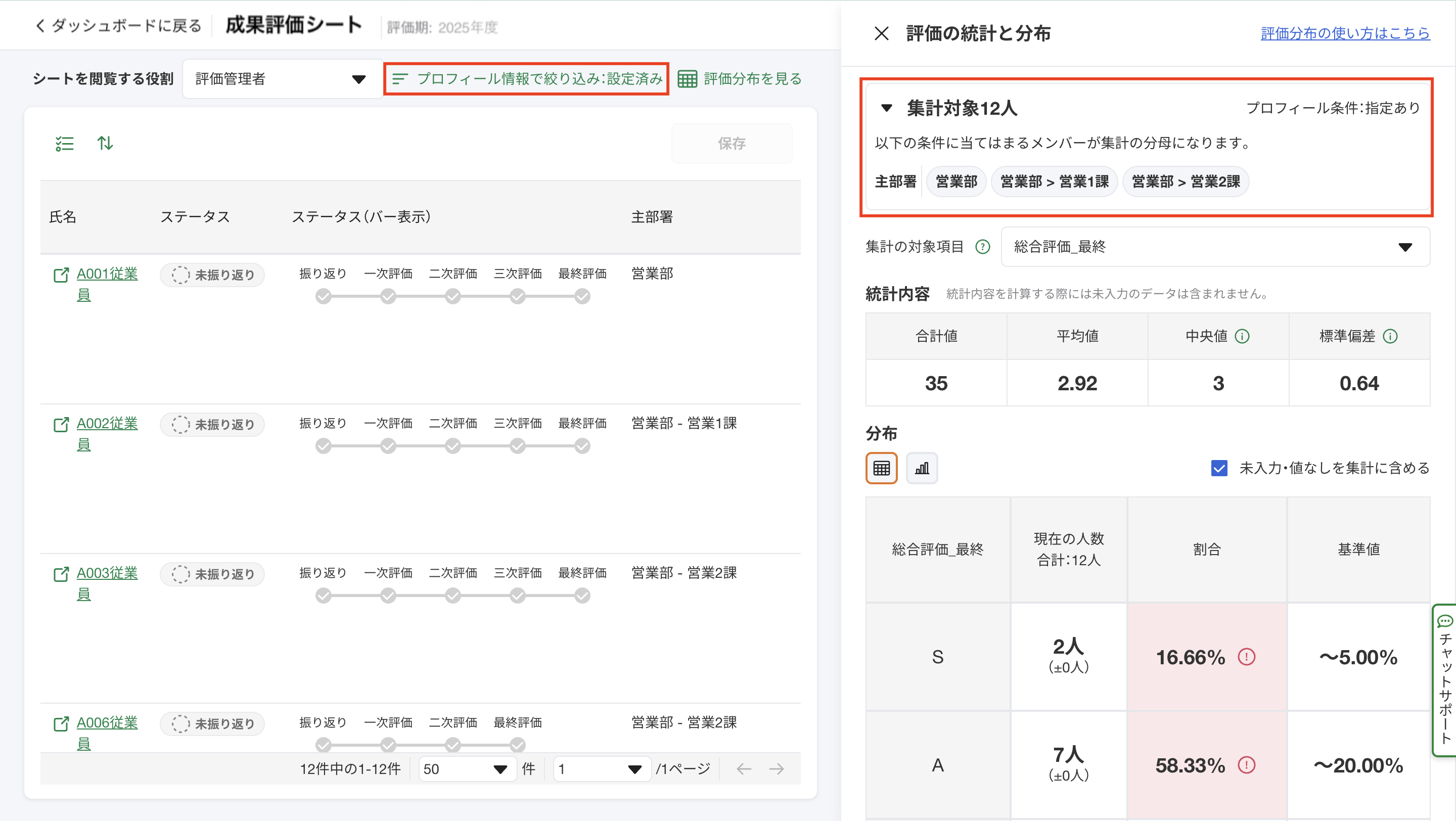Open 総合評価_最終 target item dropdown
Viewport: 1456px width, 821px height.
pos(1215,247)
